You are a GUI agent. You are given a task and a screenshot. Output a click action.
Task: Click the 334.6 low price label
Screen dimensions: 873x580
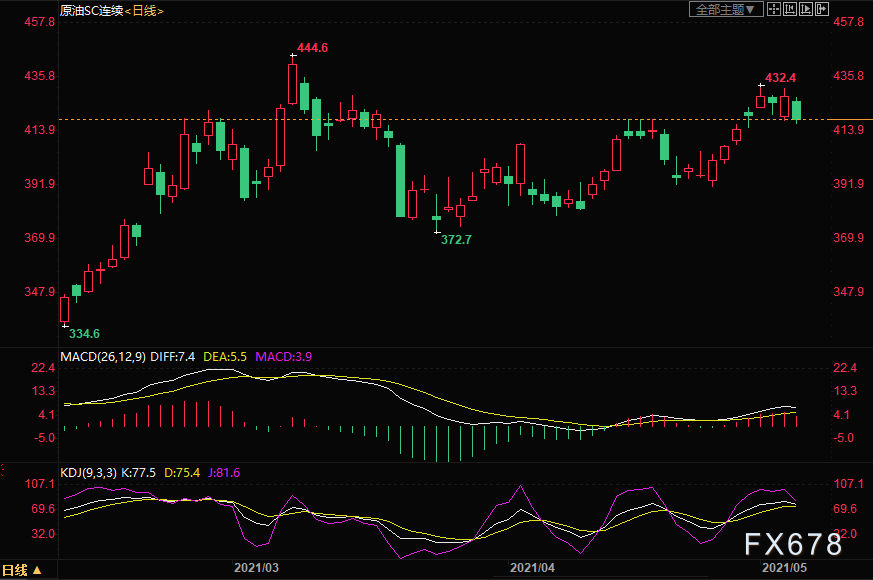[x=85, y=334]
